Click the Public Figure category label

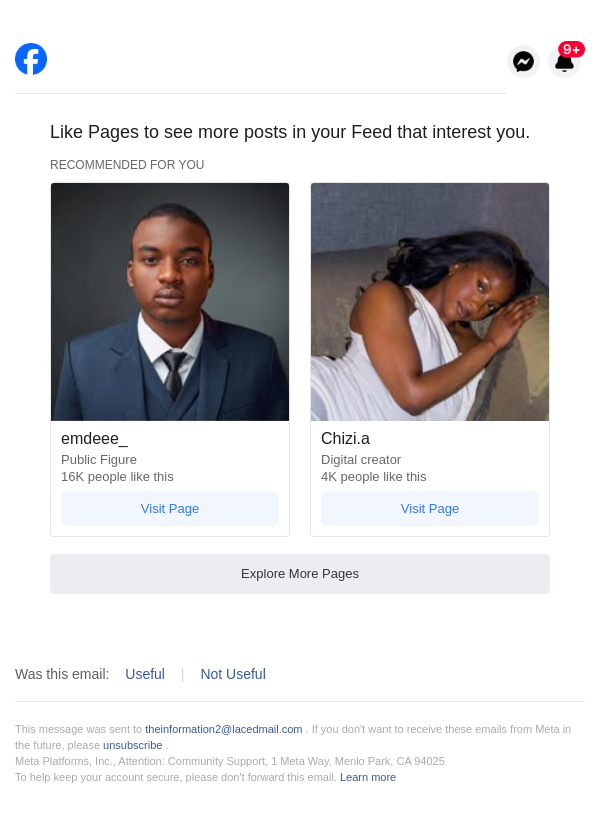[99, 459]
